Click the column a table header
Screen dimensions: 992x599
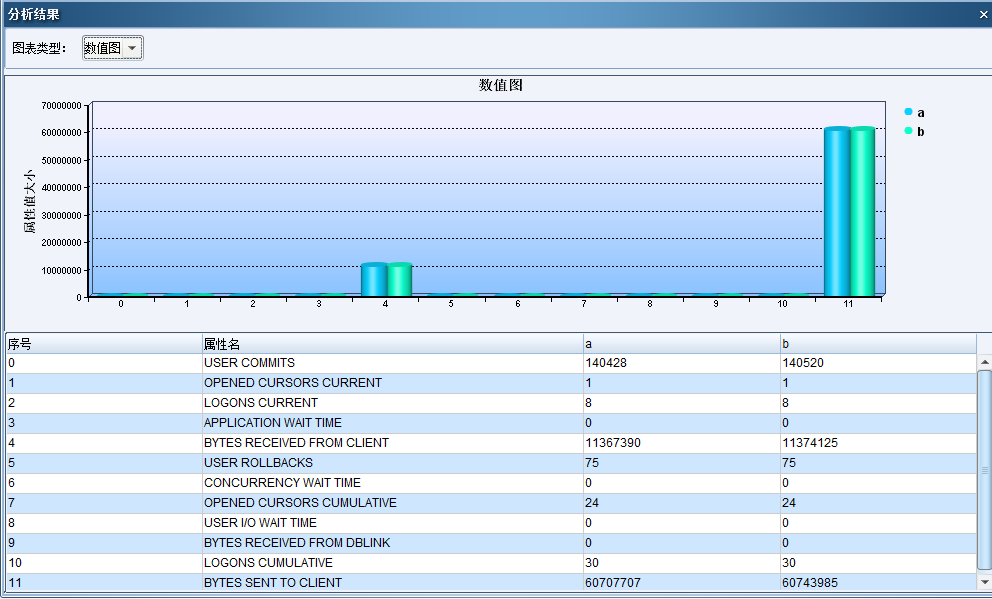click(681, 344)
